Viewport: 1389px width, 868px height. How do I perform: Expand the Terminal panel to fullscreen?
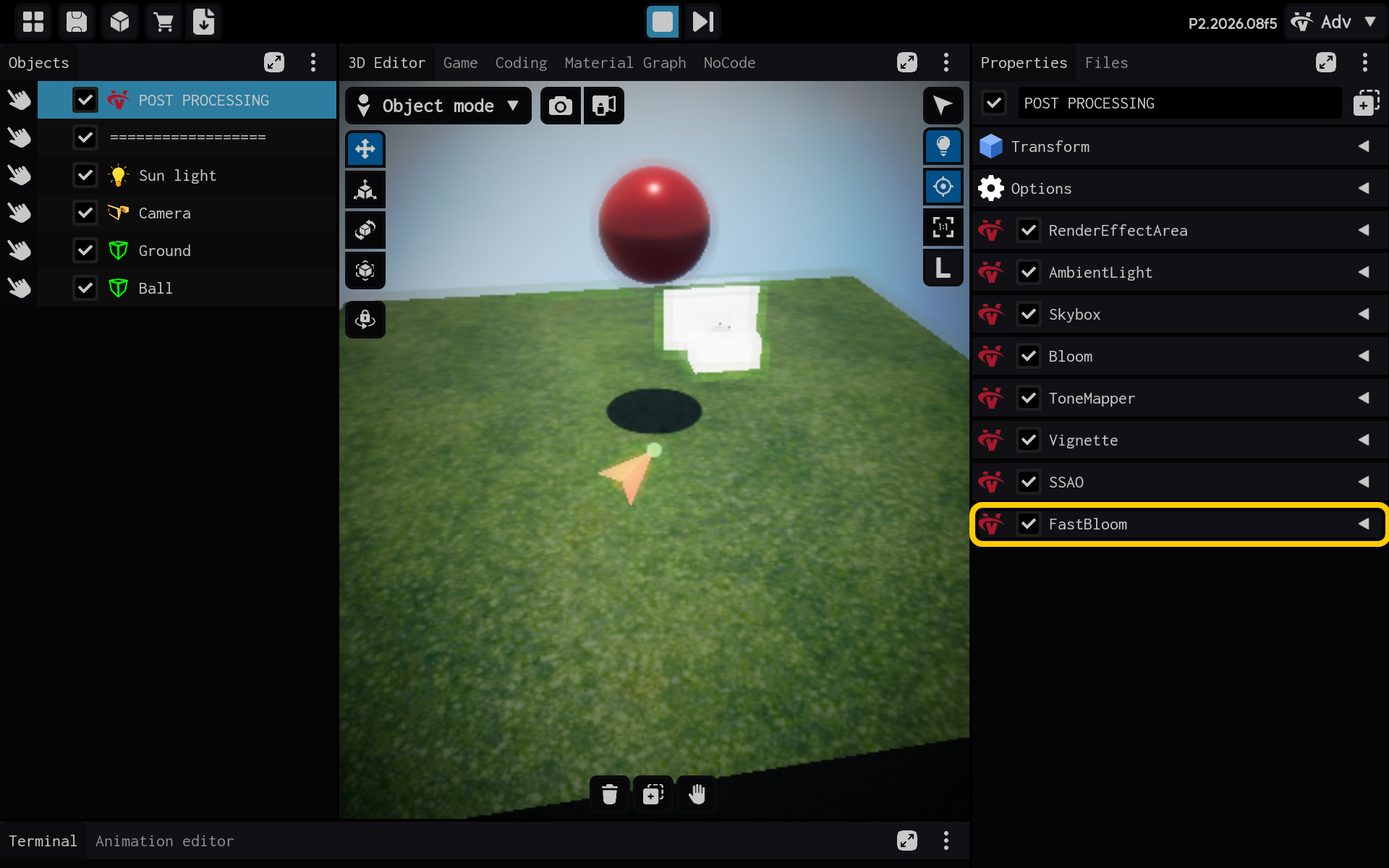907,841
